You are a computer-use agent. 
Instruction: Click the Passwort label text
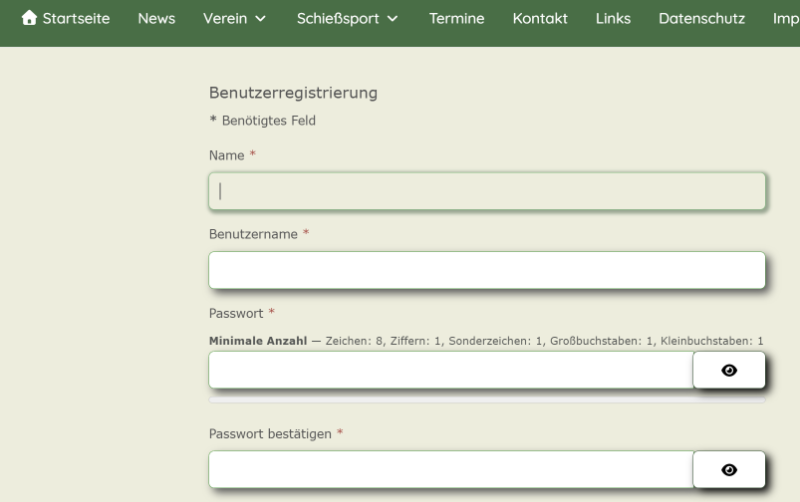click(x=236, y=313)
